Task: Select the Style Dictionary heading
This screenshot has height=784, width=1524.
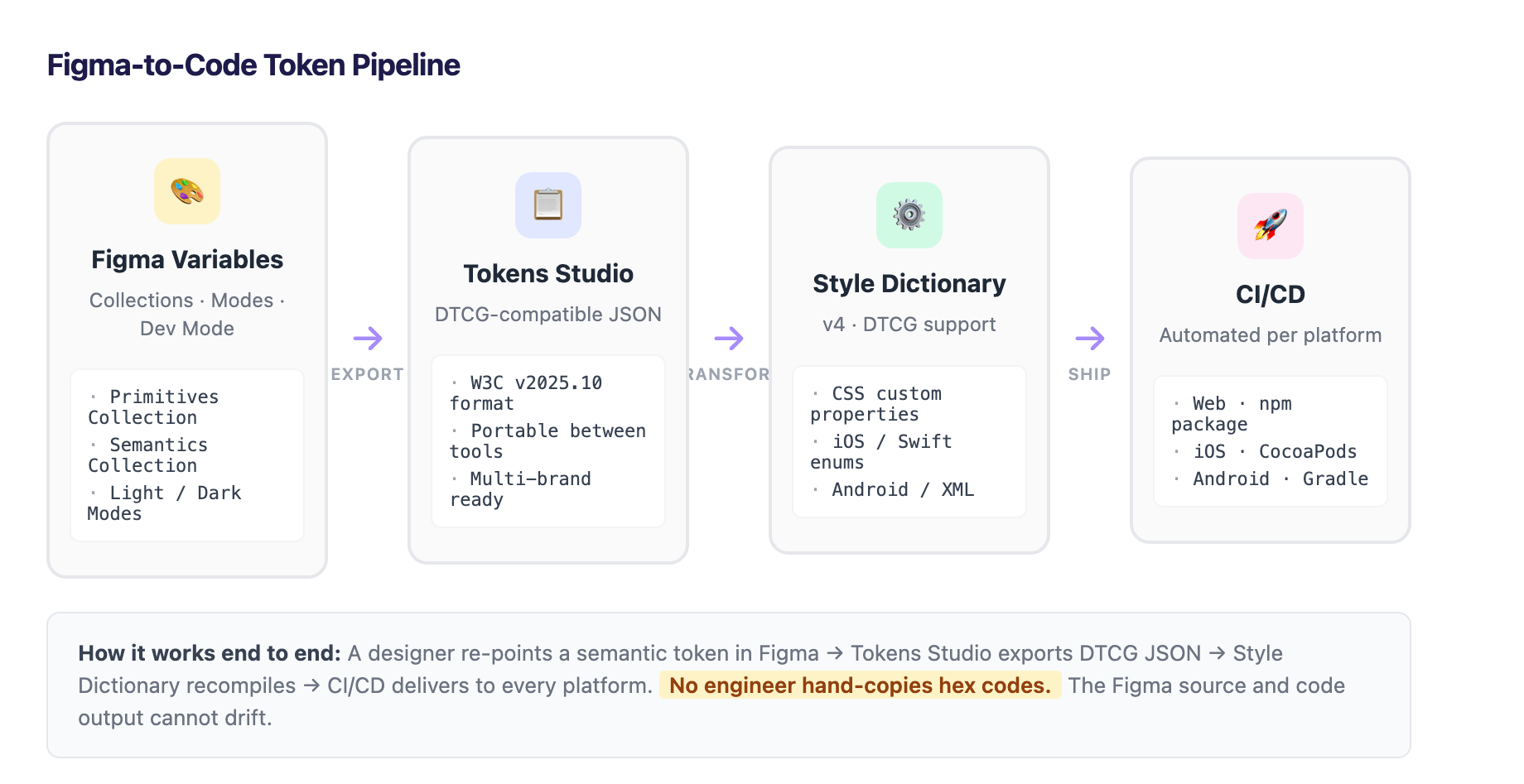Action: click(909, 284)
